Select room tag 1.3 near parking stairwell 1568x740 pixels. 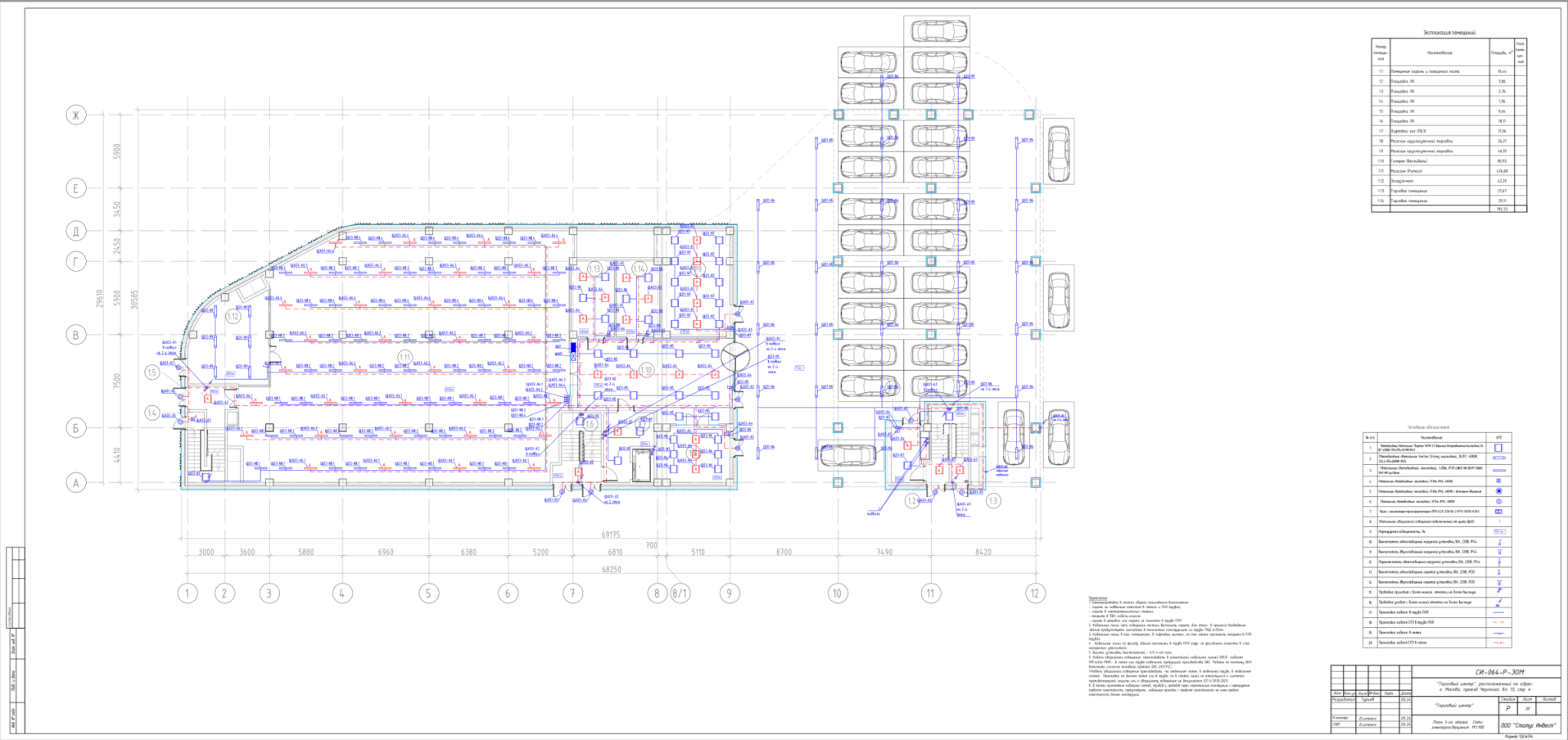tap(993, 500)
